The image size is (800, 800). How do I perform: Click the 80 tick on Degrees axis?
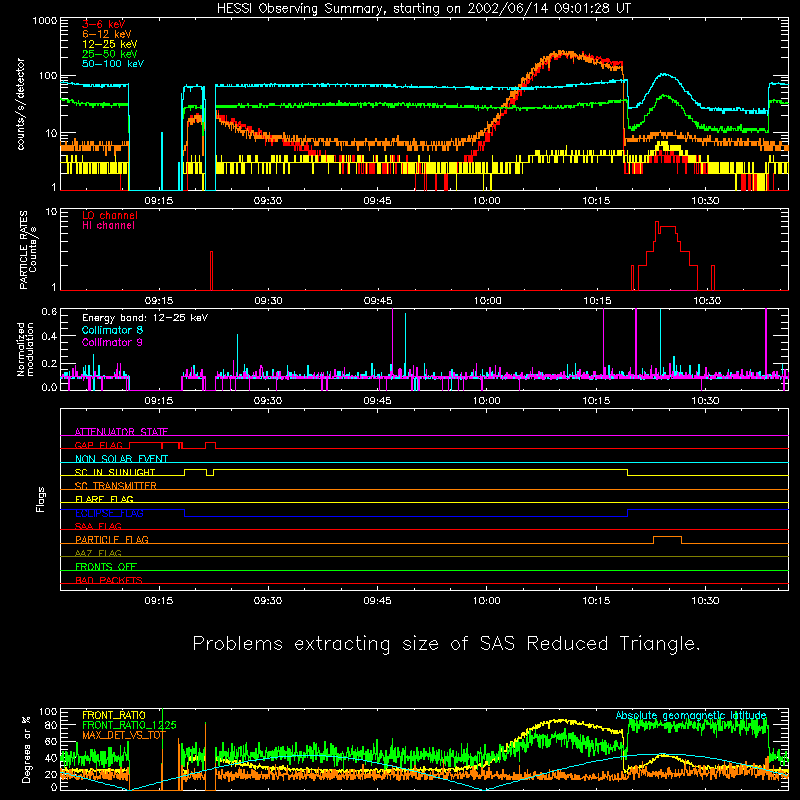pos(51,725)
